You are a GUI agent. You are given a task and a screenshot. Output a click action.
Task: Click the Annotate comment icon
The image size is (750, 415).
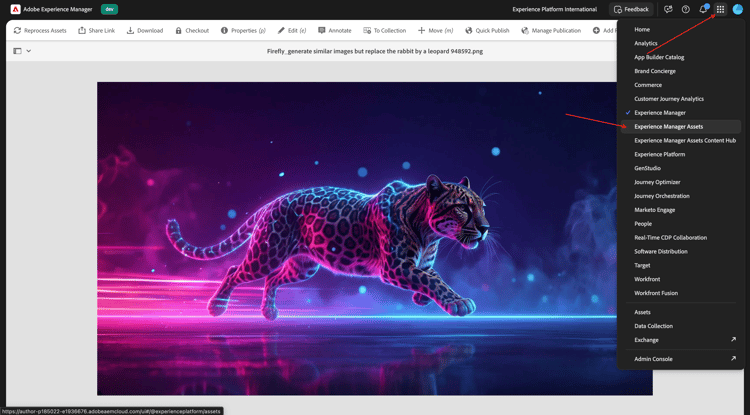point(321,31)
